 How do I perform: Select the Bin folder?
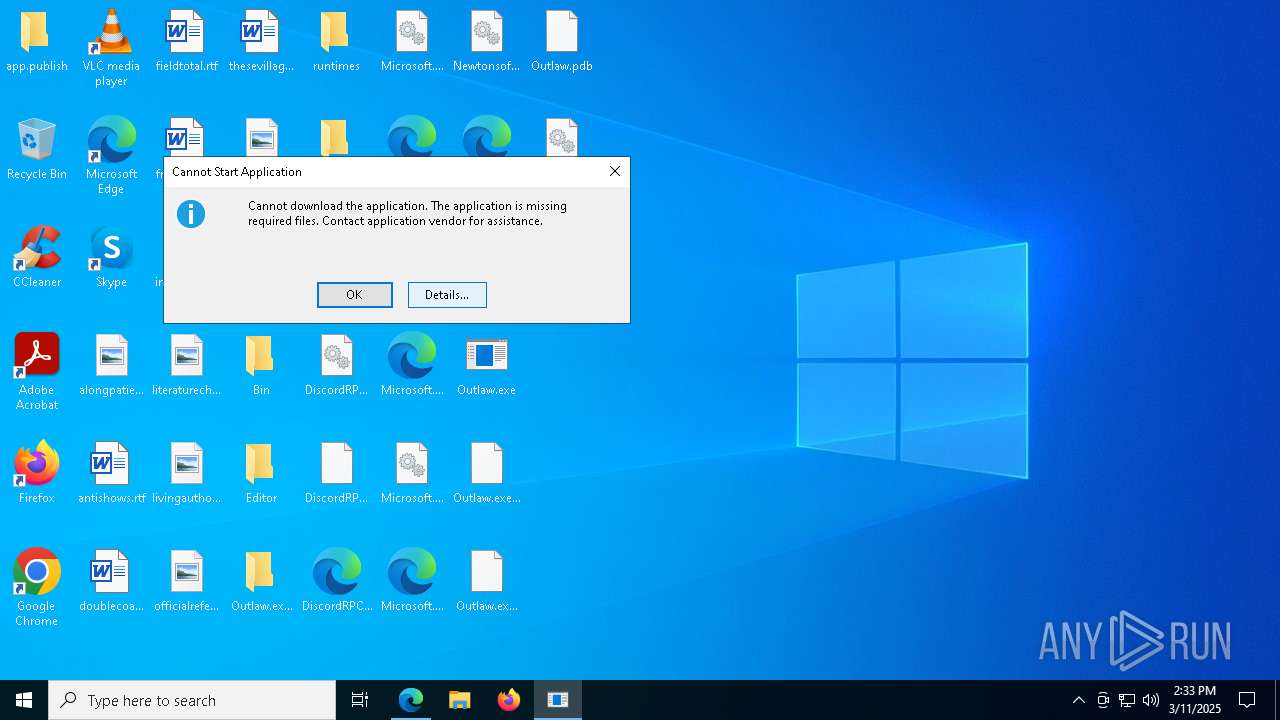point(261,366)
